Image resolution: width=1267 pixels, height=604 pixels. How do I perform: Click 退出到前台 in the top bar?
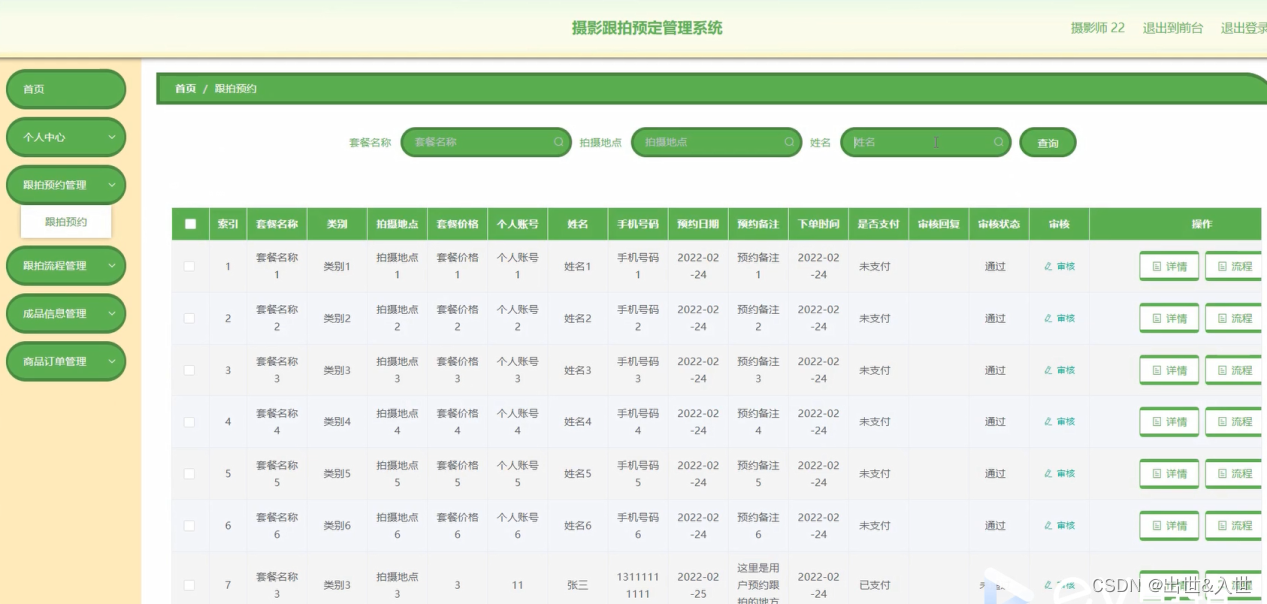coord(1173,28)
